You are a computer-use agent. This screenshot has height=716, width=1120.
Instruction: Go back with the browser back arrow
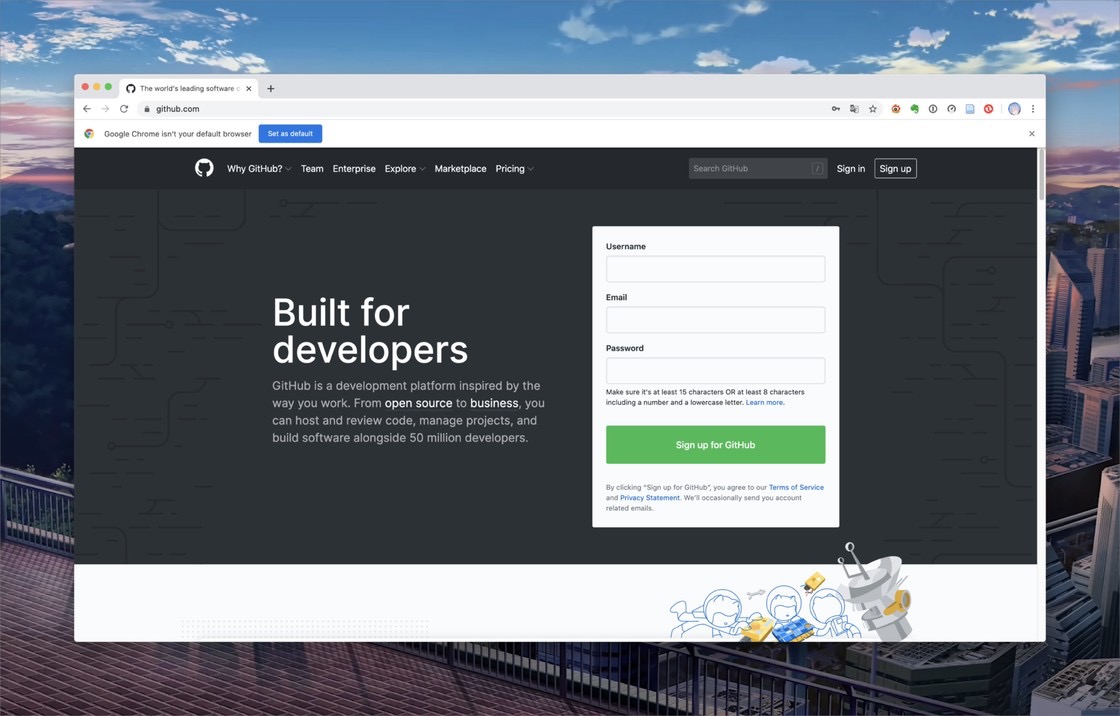click(x=87, y=109)
